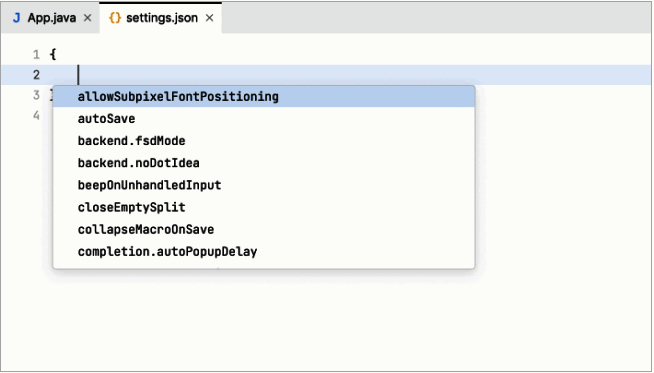Image resolution: width=654 pixels, height=373 pixels.
Task: Select collapseMacroOnSave suggestion
Action: 264,229
